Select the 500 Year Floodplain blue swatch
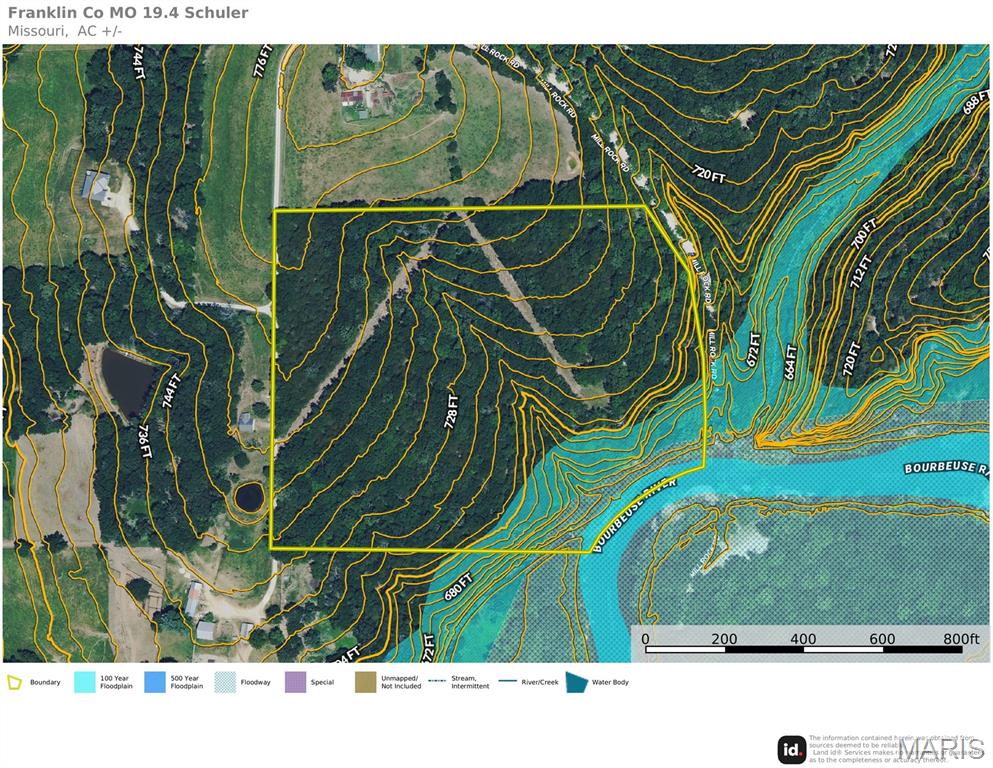993x768 pixels. pyautogui.click(x=155, y=682)
